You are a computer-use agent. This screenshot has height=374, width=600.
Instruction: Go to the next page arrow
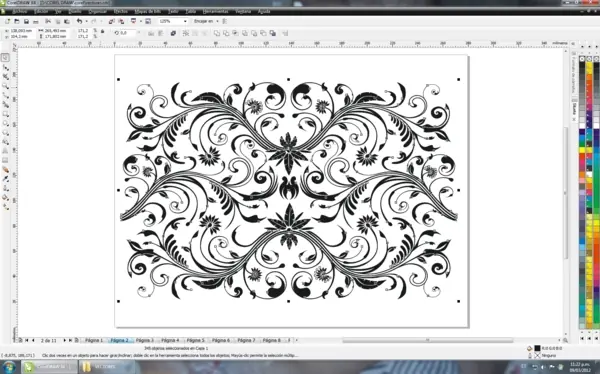64,340
